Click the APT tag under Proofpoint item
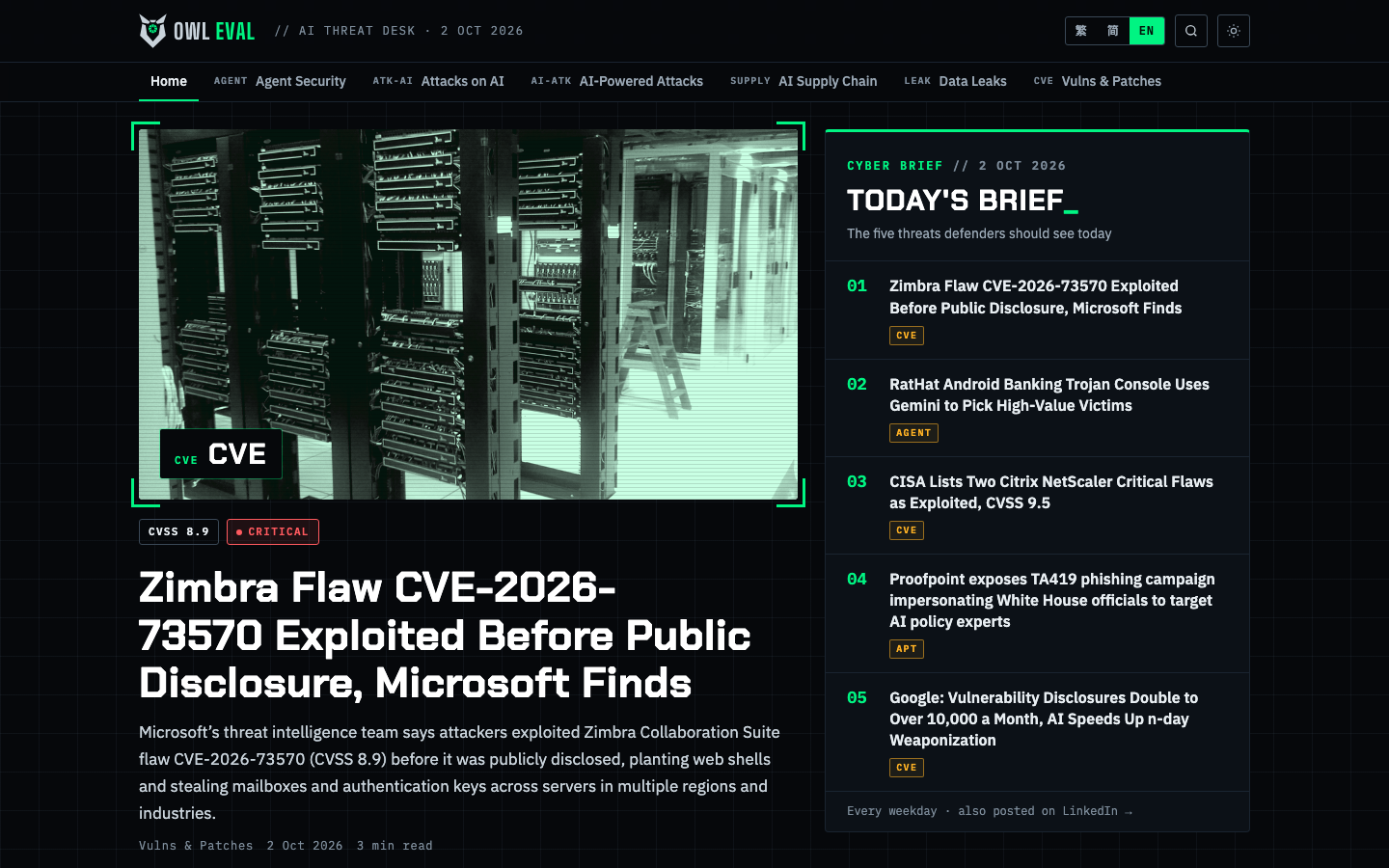Screen dimensions: 1389x868 pyautogui.click(x=907, y=649)
